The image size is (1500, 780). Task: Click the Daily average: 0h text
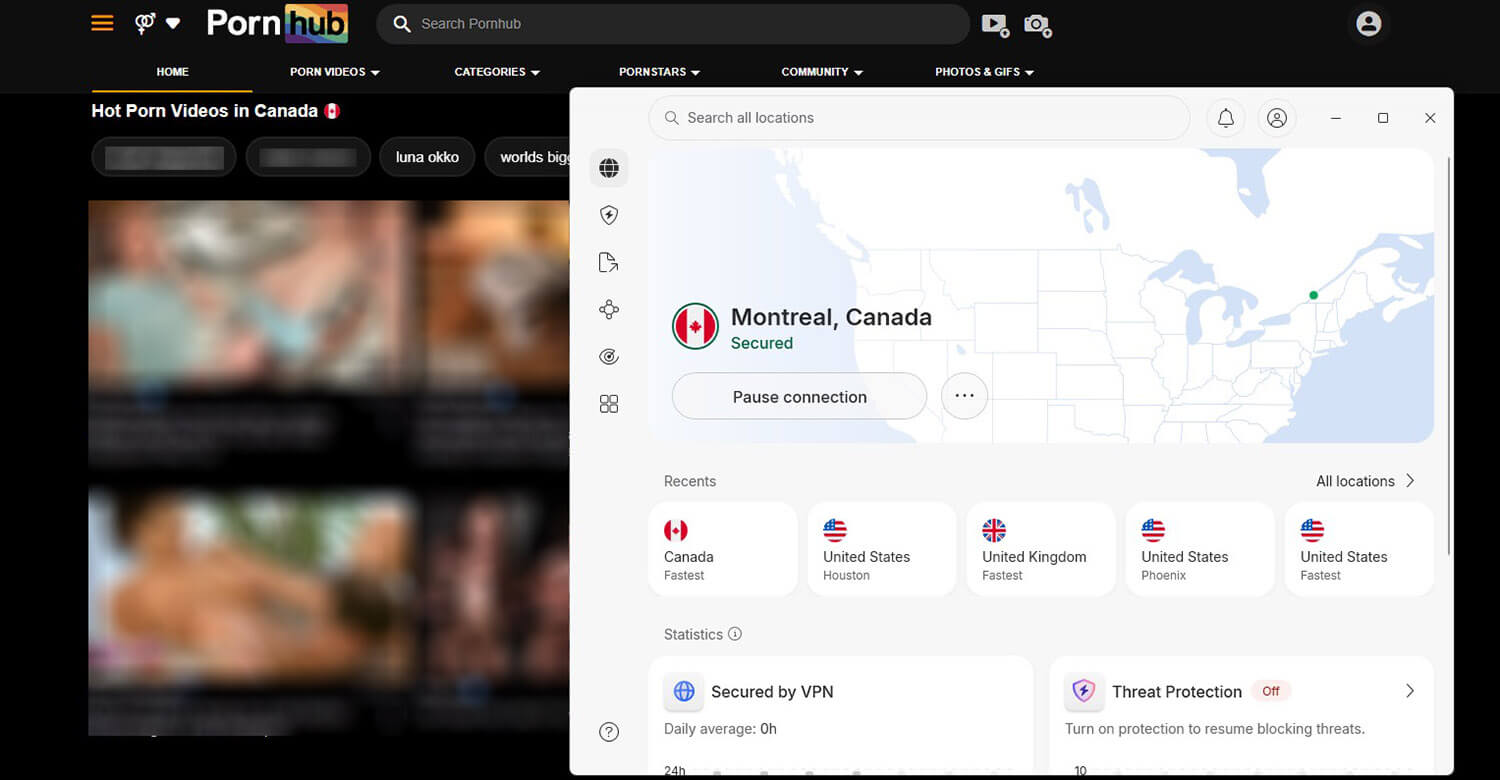pos(720,729)
